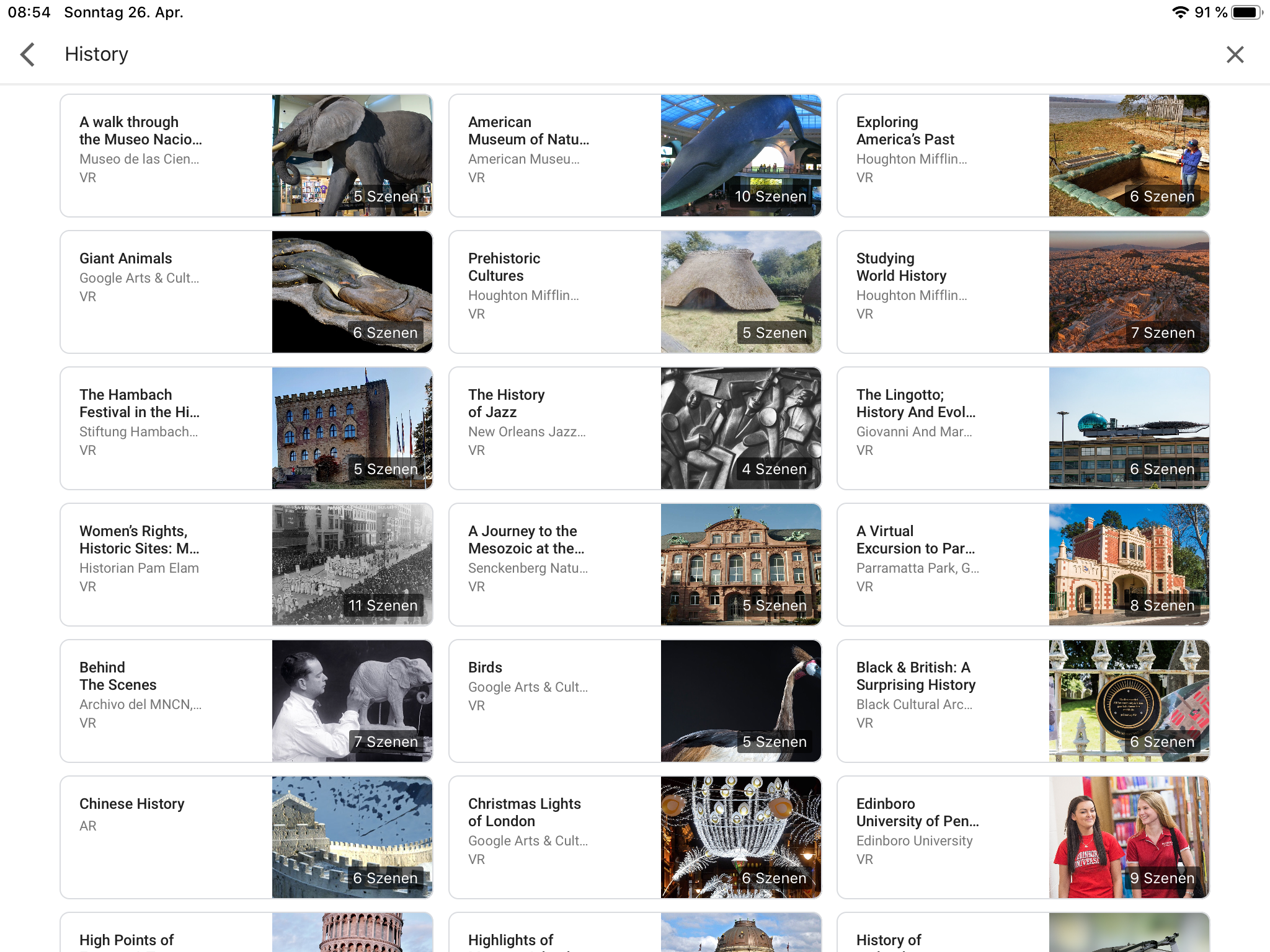
Task: Tap 'A Virtual Excursion to Par...' title
Action: [916, 540]
